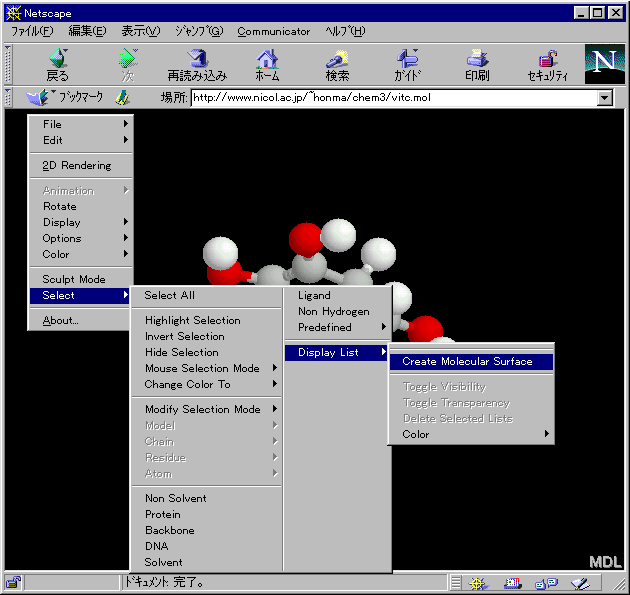630x595 pixels.
Task: Open Navigator from the component bar
Action: (478, 583)
